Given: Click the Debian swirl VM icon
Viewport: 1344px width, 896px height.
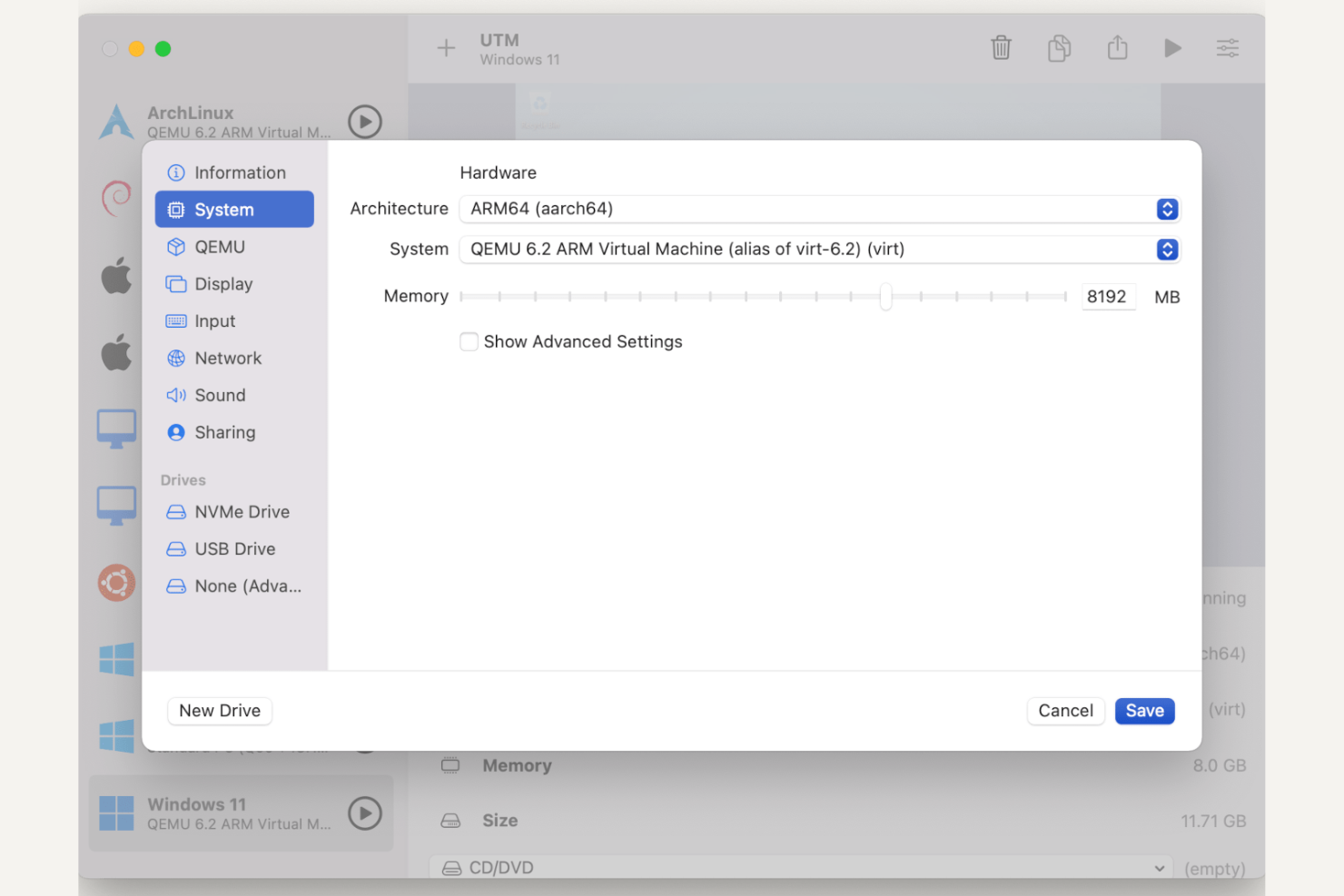Looking at the screenshot, I should [x=116, y=199].
